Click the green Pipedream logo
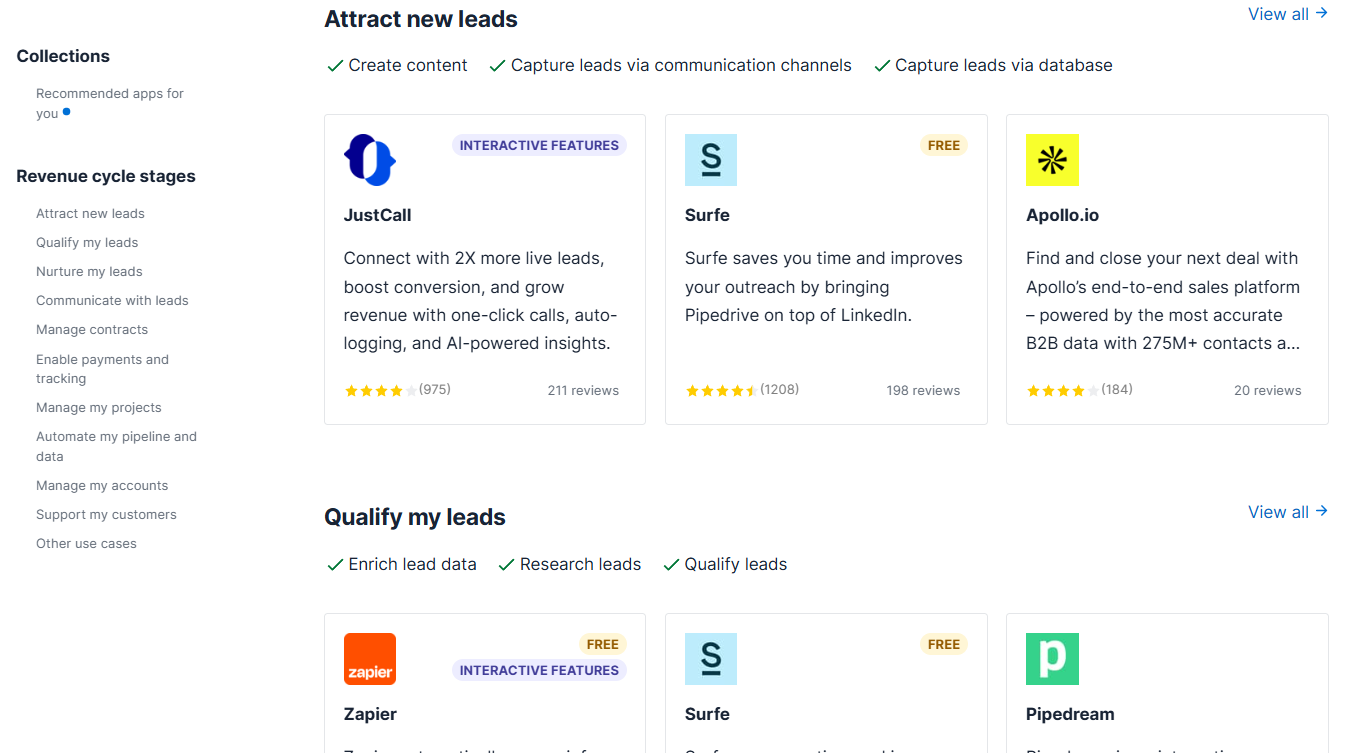1347x753 pixels. click(x=1052, y=659)
